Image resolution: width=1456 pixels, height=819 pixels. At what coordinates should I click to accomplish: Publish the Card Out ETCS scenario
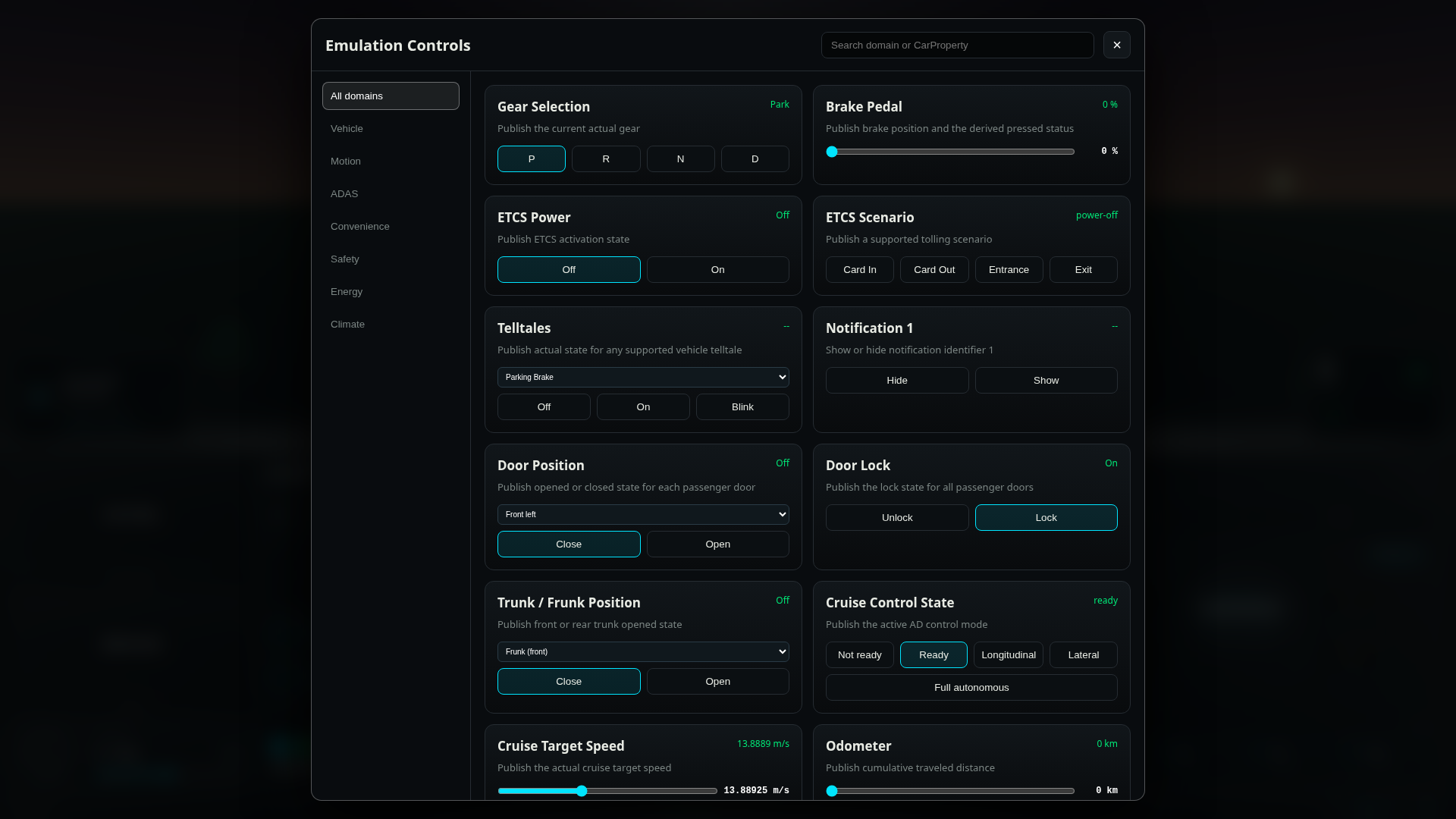tap(934, 269)
